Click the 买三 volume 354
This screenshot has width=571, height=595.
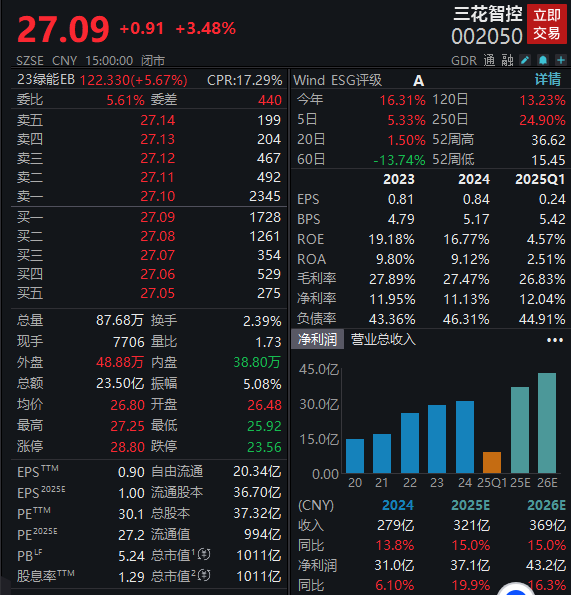(269, 255)
